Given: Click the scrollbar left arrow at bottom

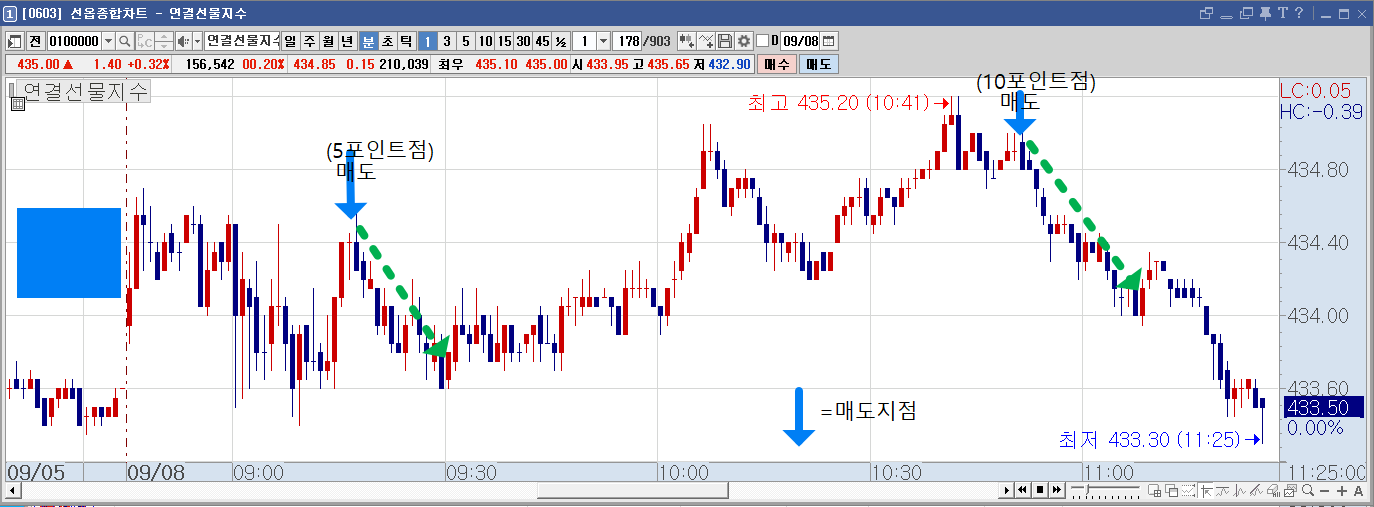Looking at the screenshot, I should coord(12,491).
